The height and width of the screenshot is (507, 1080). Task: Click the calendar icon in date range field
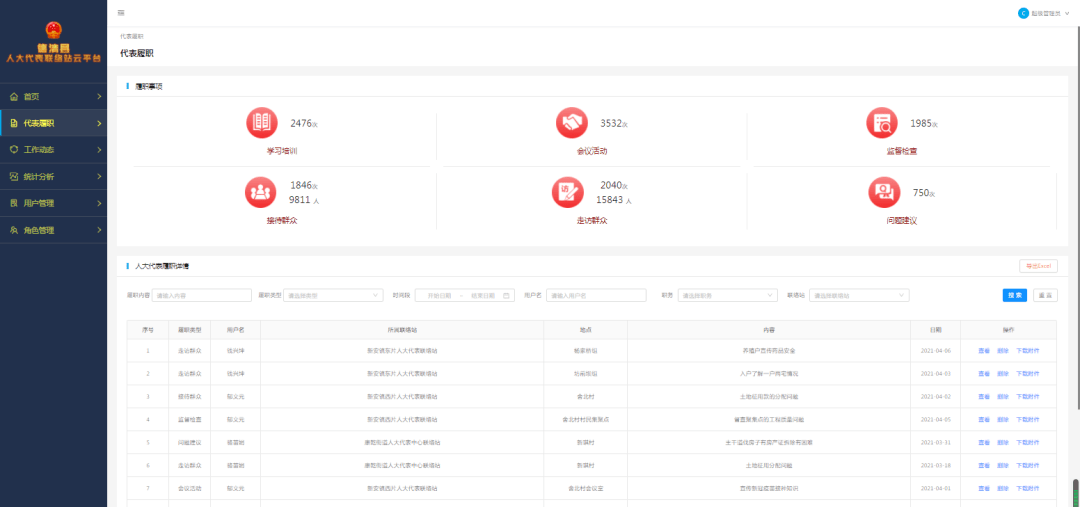click(506, 296)
